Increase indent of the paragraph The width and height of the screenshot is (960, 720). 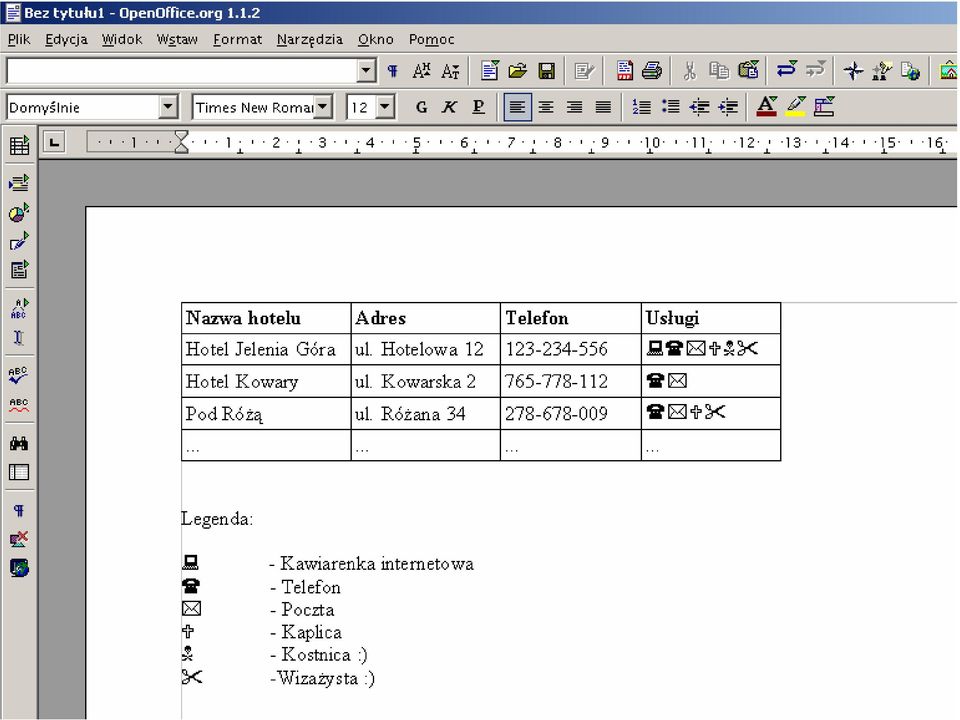click(x=728, y=107)
